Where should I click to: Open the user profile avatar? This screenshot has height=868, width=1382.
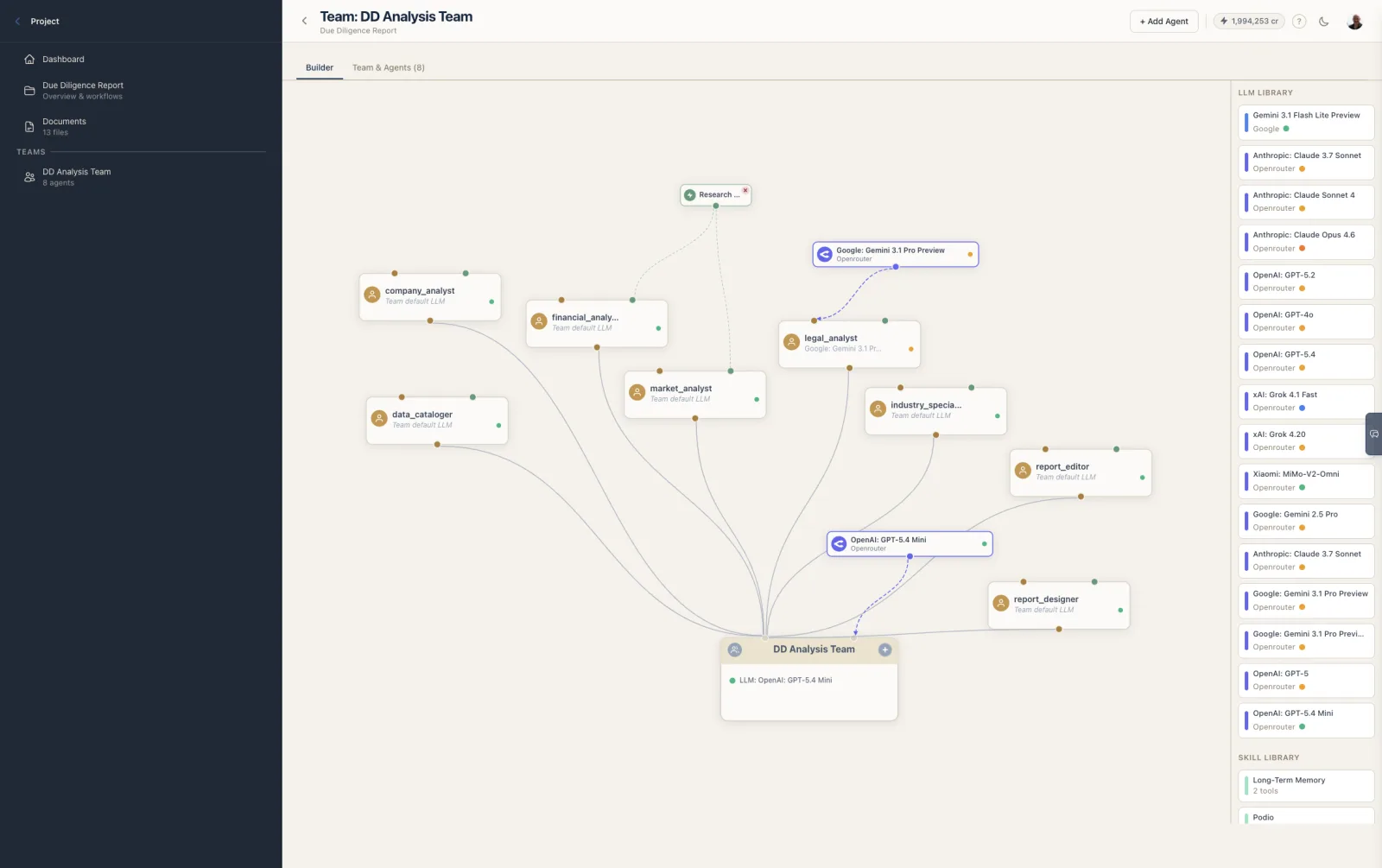click(1354, 22)
